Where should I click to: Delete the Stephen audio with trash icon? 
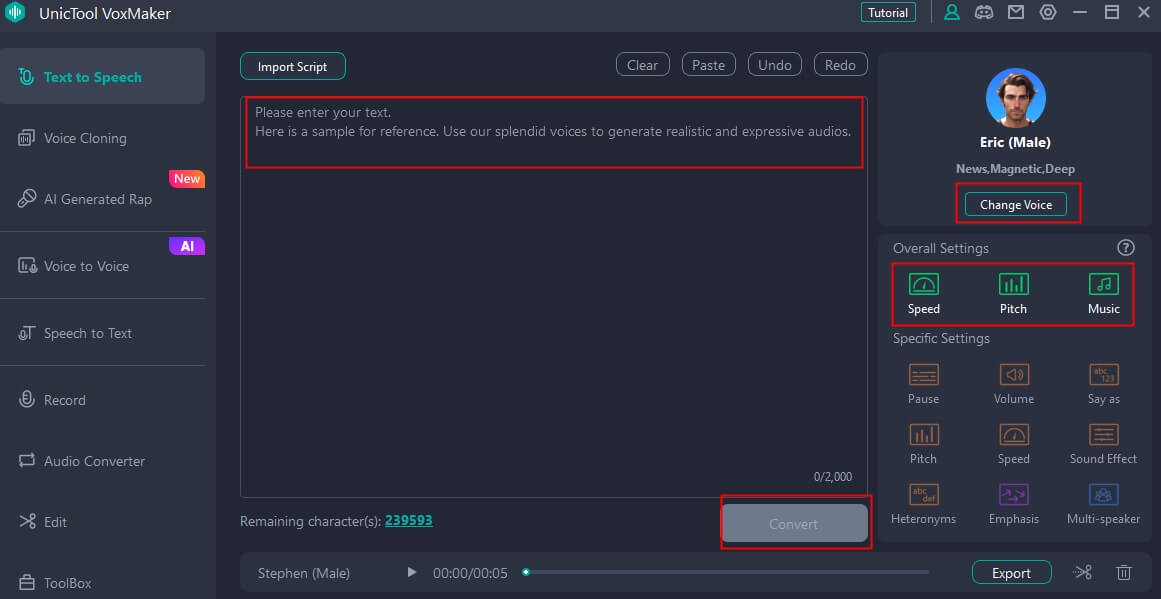point(1124,573)
